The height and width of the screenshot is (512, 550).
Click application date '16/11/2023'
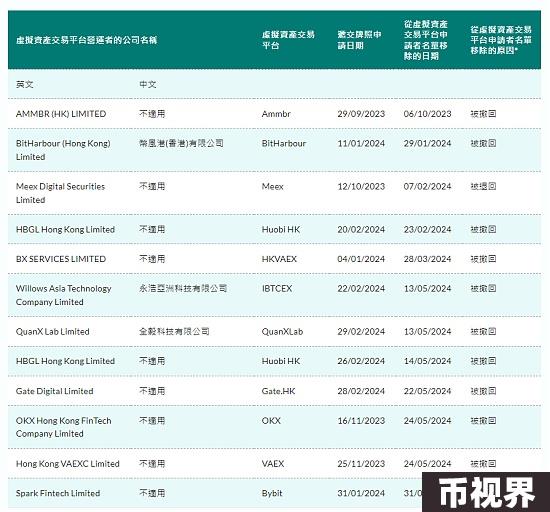[x=361, y=421]
